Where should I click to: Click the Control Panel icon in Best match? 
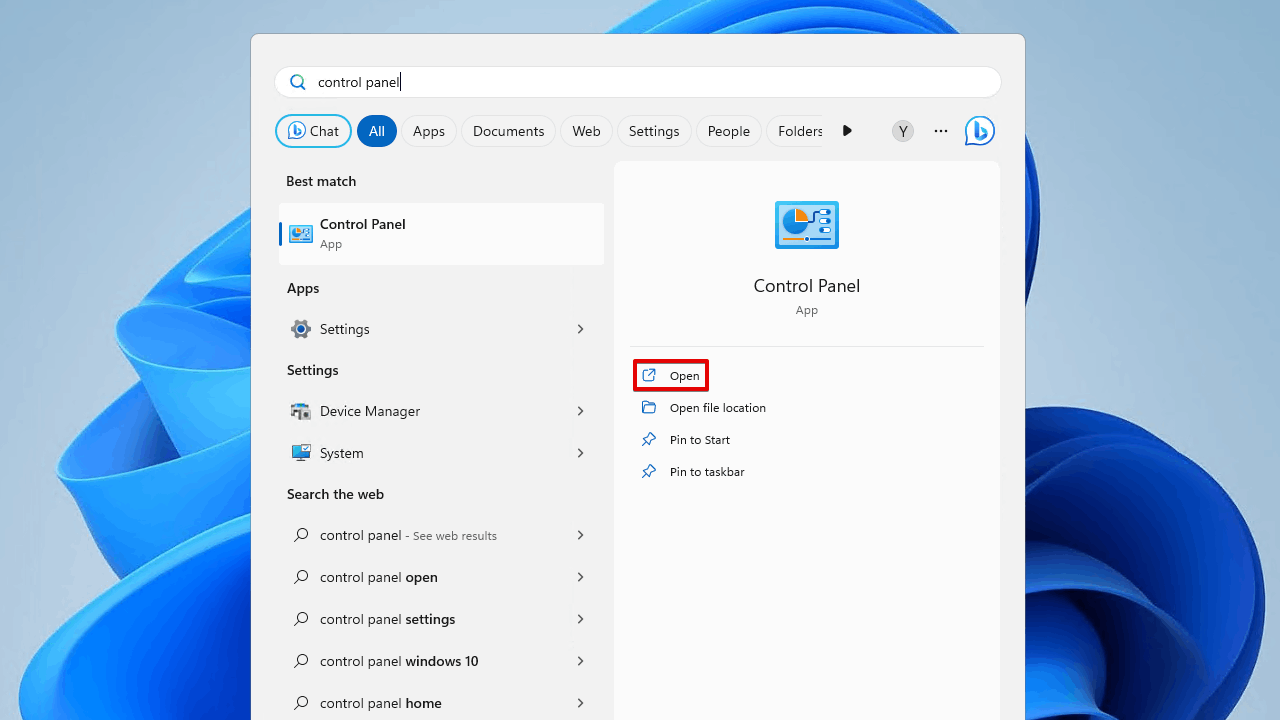tap(300, 234)
